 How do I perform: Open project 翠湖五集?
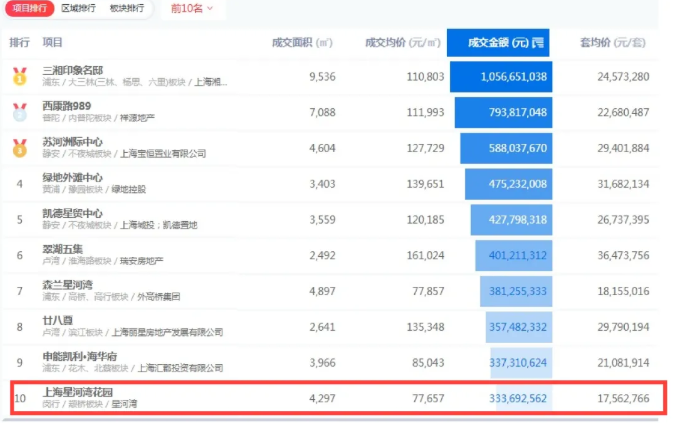coord(63,249)
